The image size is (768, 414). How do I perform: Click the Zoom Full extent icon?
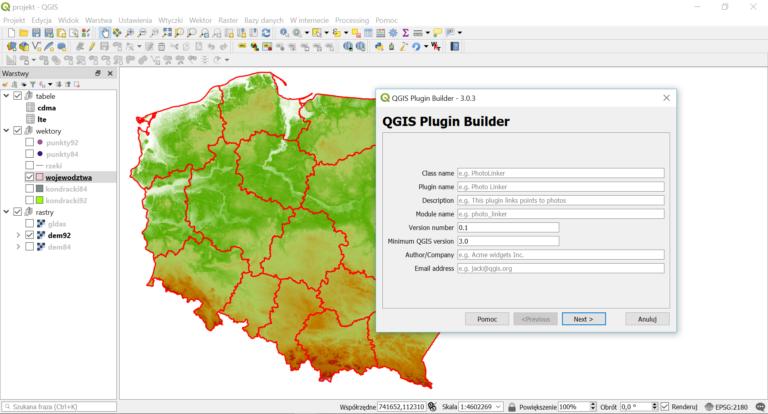167,33
